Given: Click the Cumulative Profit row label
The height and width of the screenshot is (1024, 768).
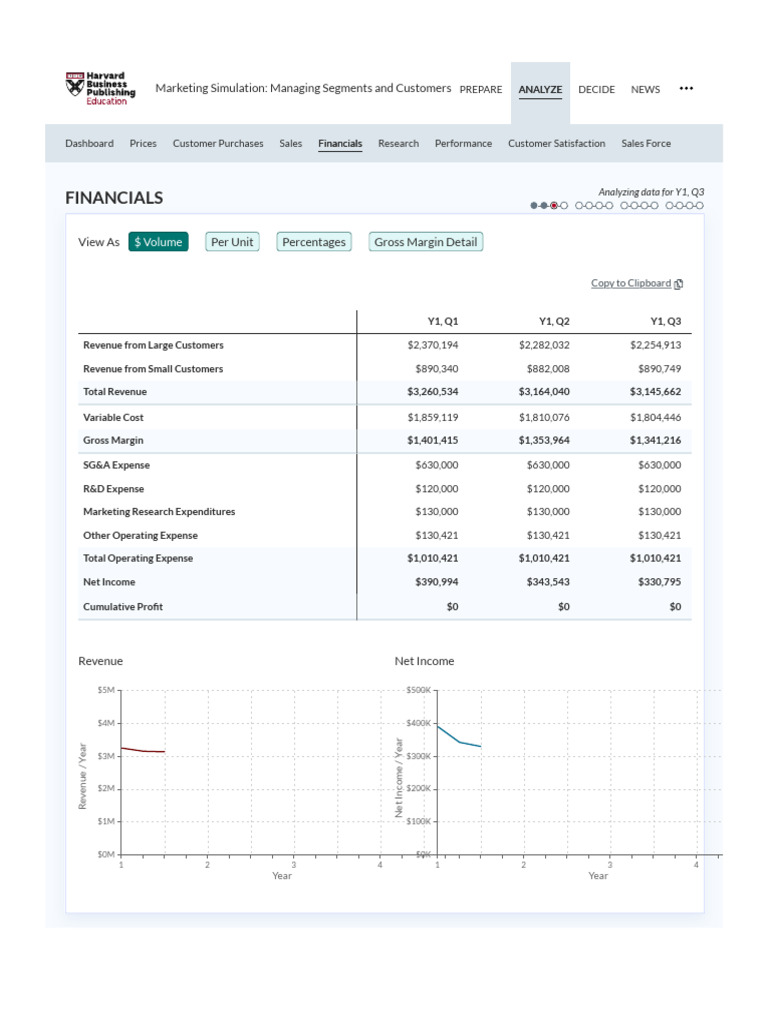Looking at the screenshot, I should (x=123, y=607).
